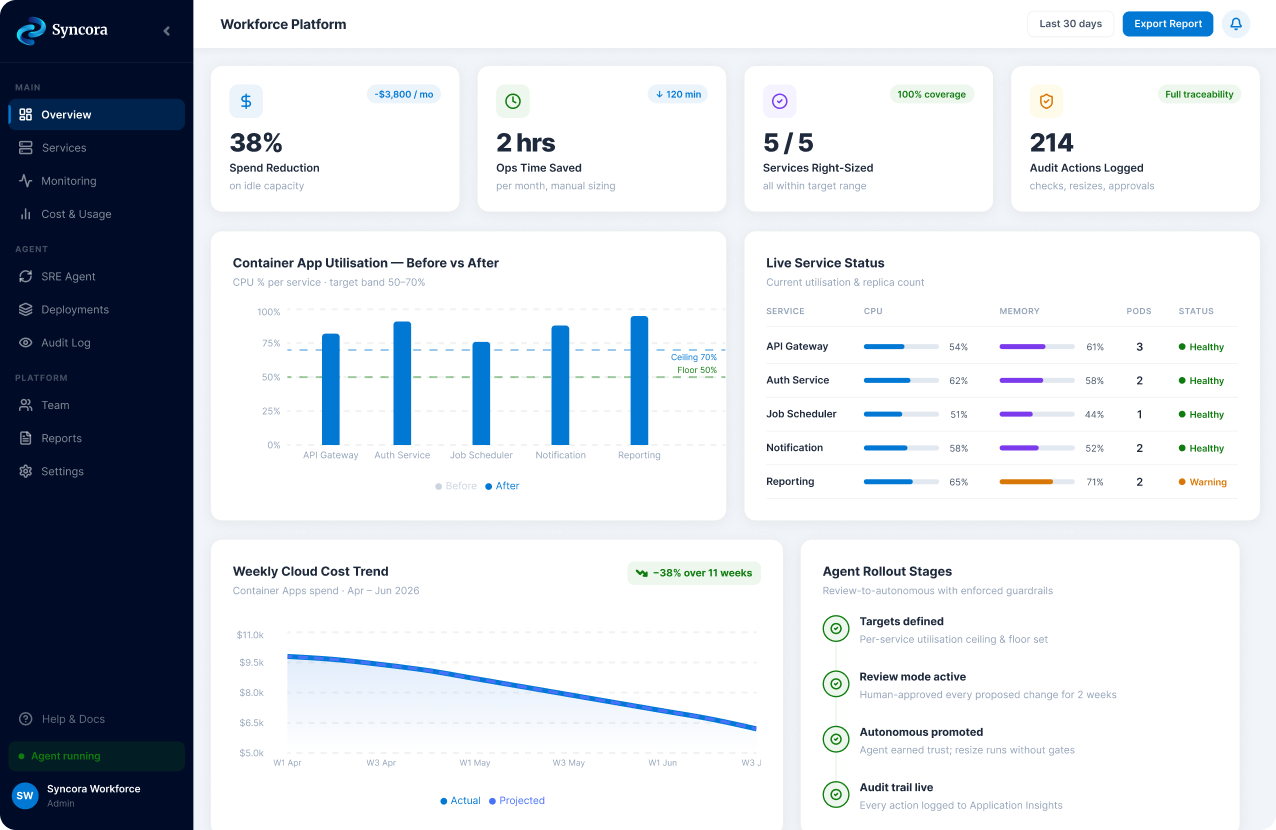The height and width of the screenshot is (830, 1276).
Task: Open the notifications bell
Action: click(x=1236, y=24)
